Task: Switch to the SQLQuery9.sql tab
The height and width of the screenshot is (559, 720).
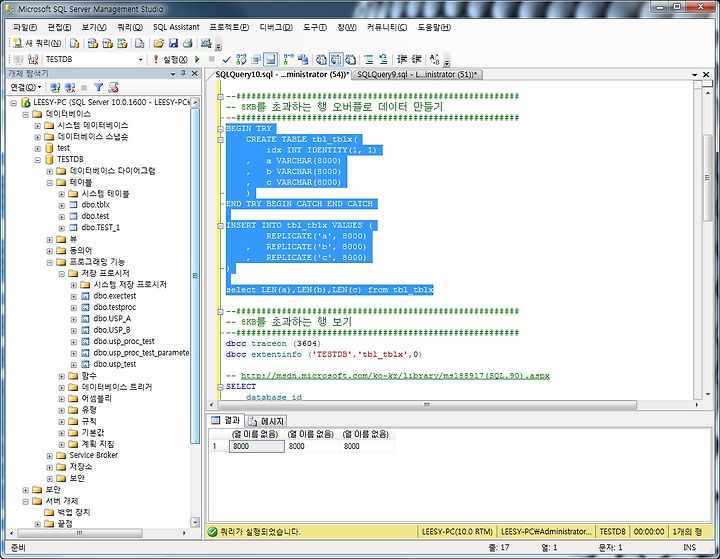Action: pos(417,74)
